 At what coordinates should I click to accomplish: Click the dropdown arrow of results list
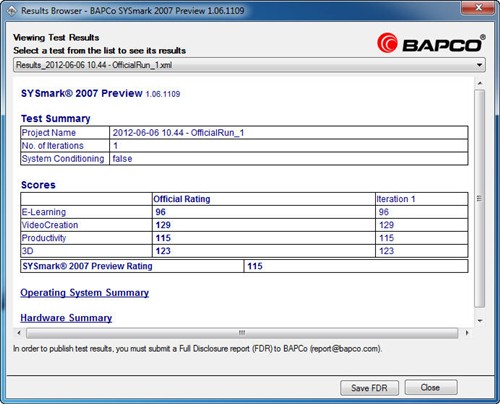pos(479,65)
